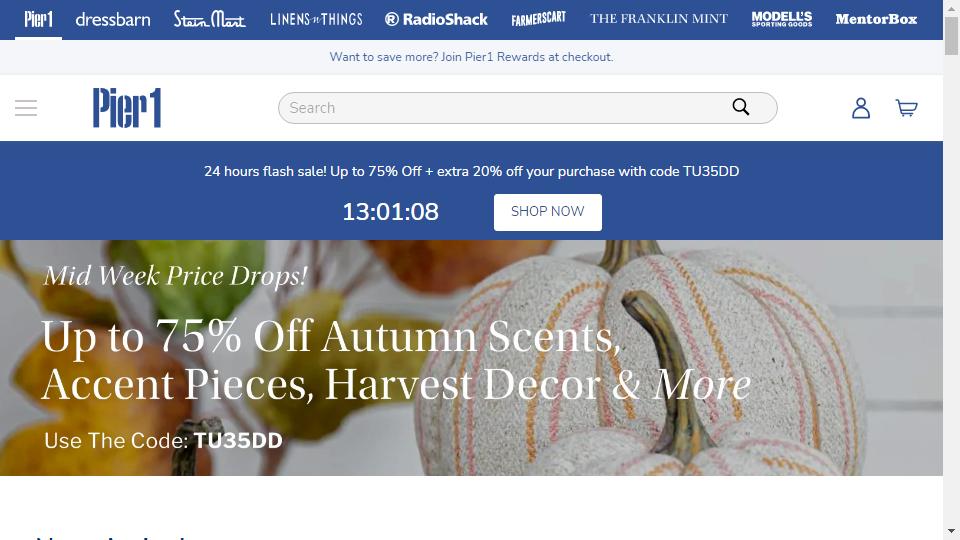Switch to the dressbarn tab
This screenshot has width=960, height=540.
tap(113, 20)
